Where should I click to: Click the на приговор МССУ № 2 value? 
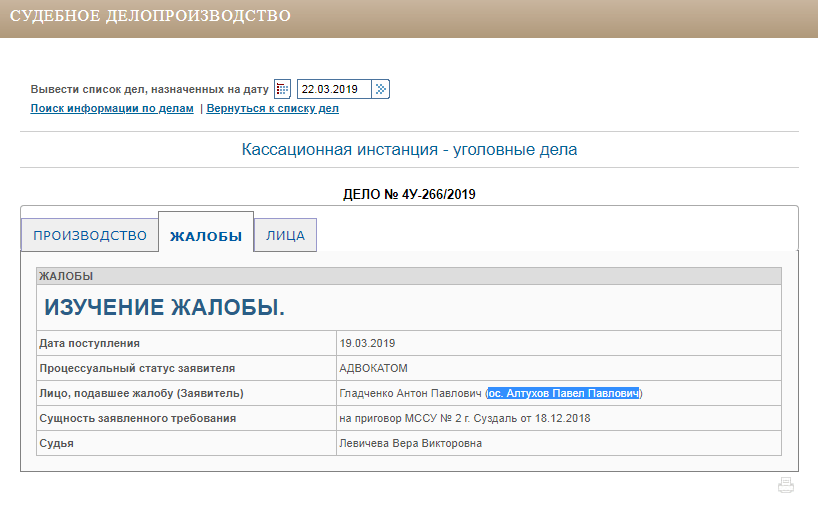tap(465, 418)
